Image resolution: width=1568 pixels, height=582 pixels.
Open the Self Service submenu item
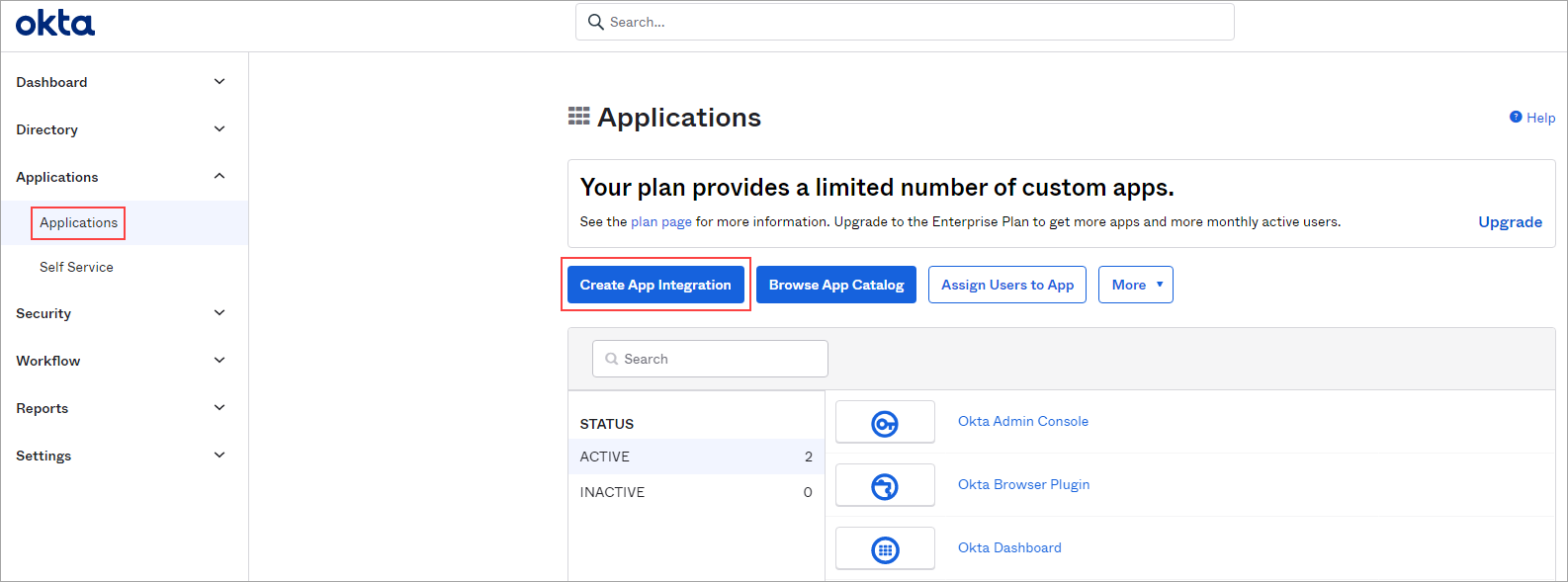(x=76, y=267)
